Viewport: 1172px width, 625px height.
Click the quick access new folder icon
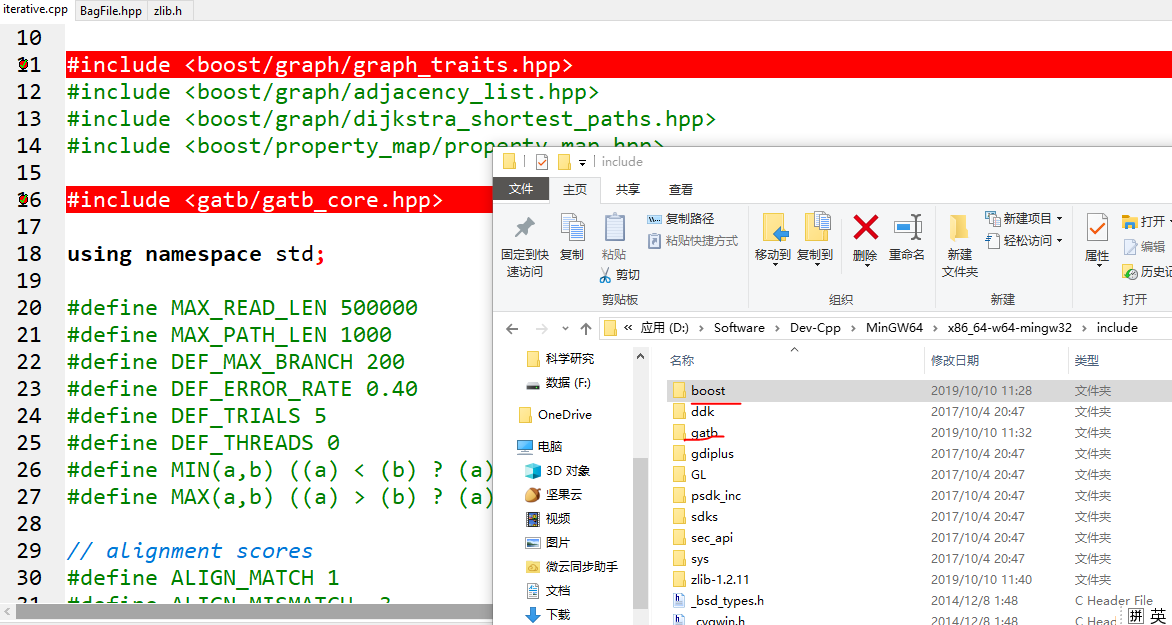pos(564,161)
